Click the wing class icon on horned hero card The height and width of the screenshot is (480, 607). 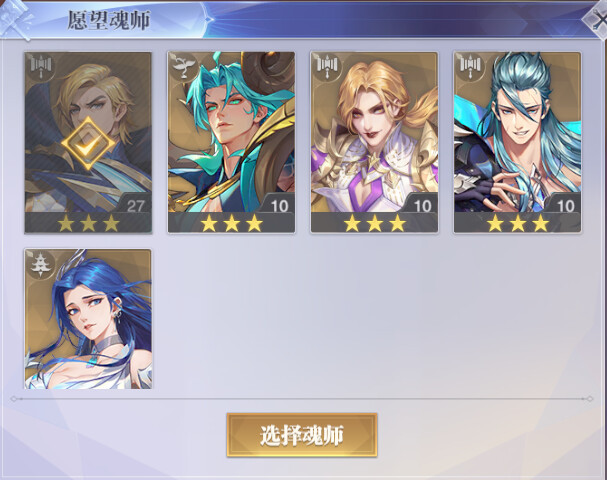184,67
